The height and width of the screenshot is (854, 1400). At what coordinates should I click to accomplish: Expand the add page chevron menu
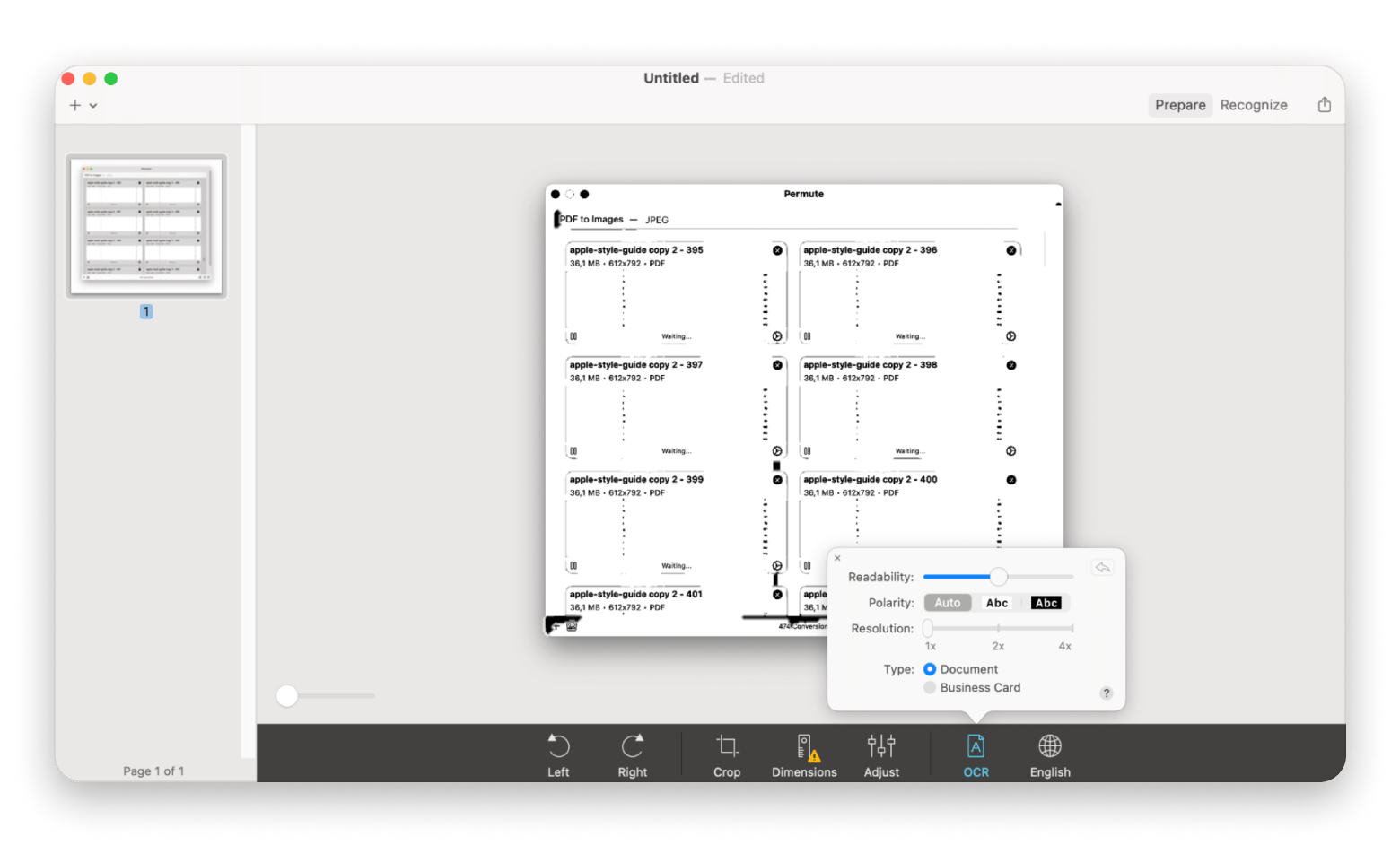tap(93, 106)
